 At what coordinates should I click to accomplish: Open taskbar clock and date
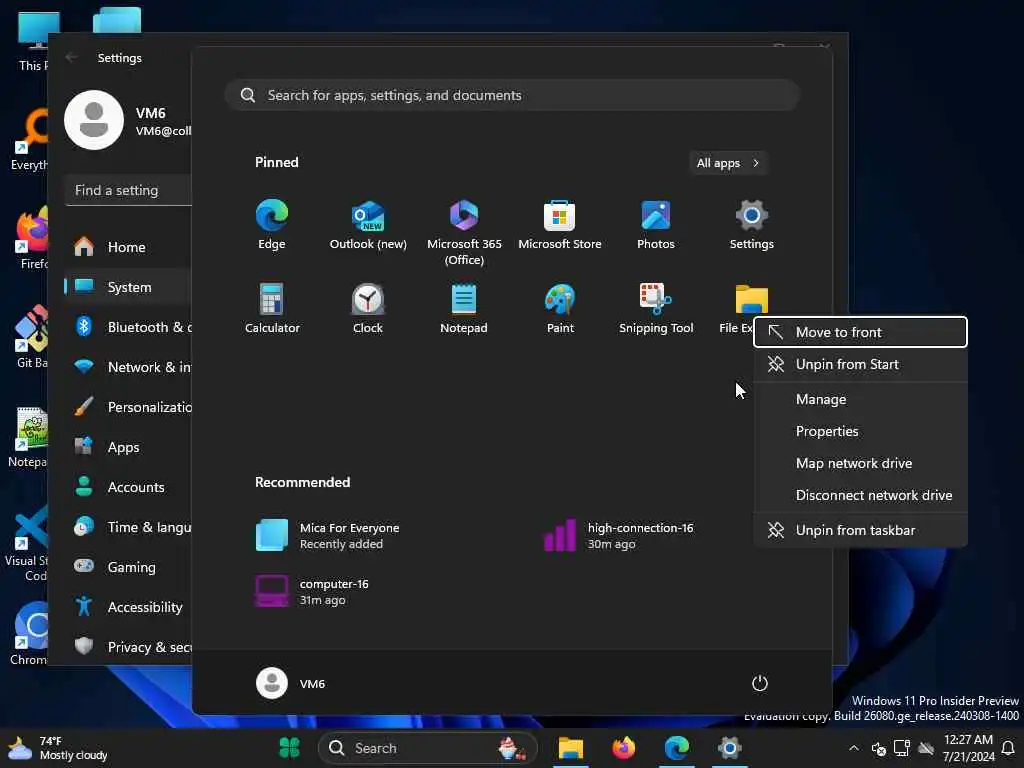click(968, 748)
